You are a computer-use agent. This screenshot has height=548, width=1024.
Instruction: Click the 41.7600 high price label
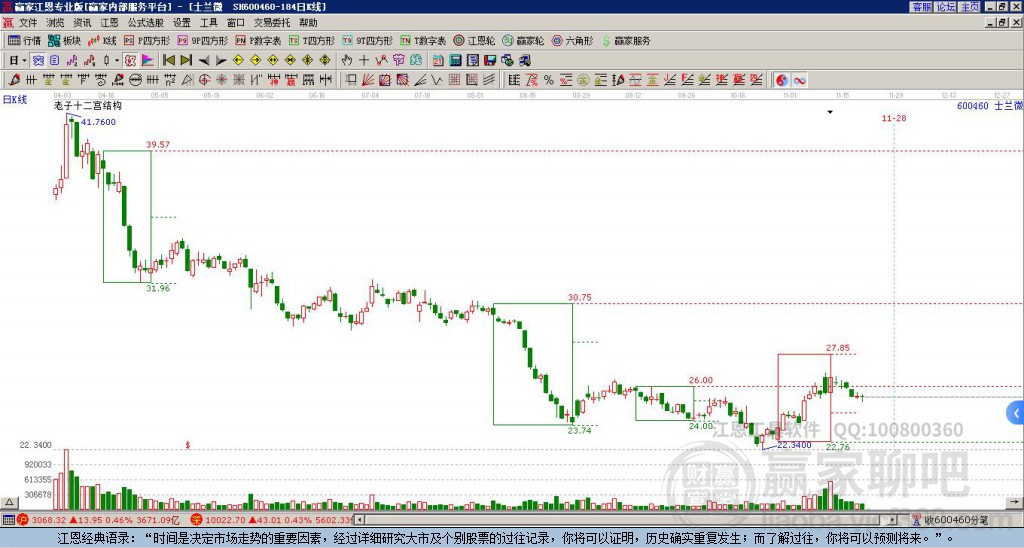[98, 122]
